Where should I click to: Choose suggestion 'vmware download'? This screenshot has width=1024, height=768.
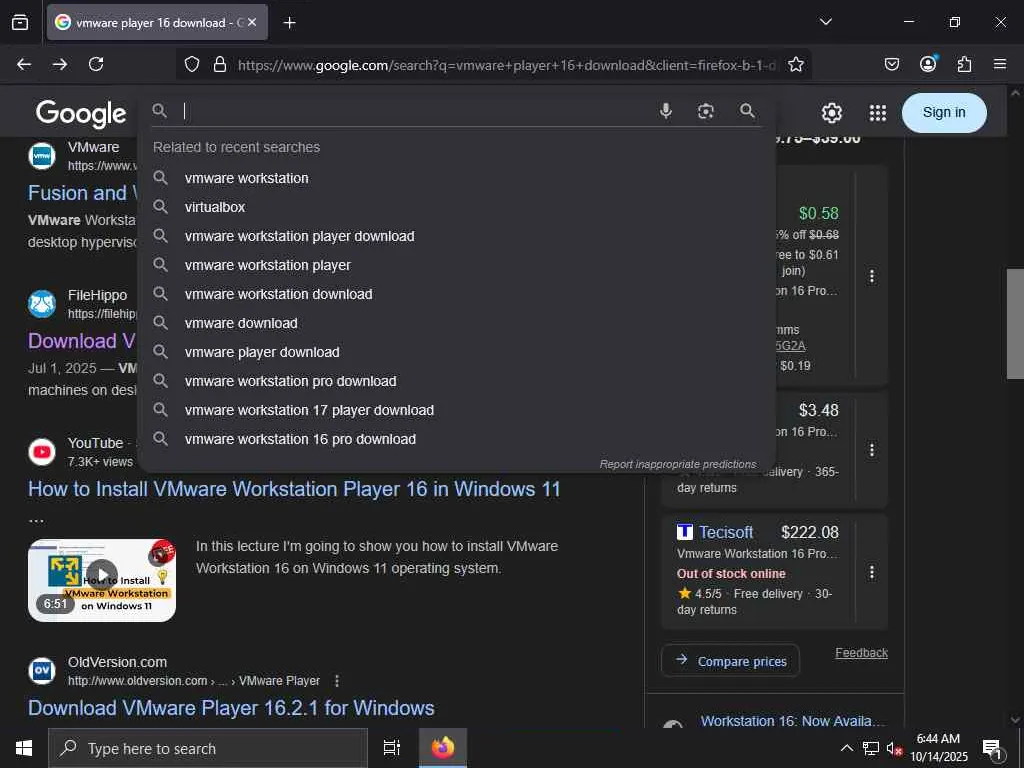click(456, 323)
